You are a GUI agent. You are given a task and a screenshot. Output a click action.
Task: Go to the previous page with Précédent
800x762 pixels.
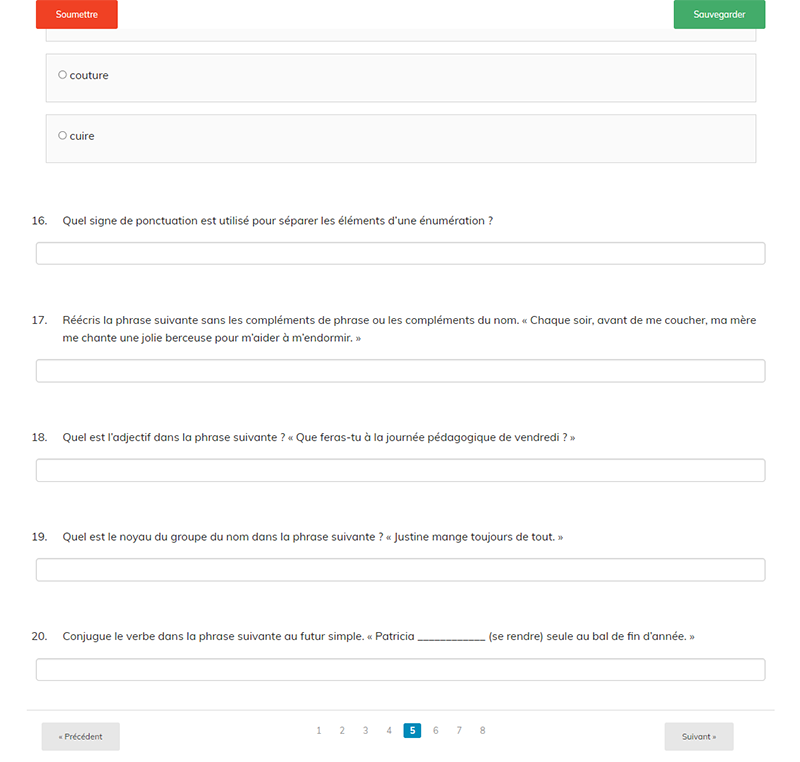coord(80,737)
